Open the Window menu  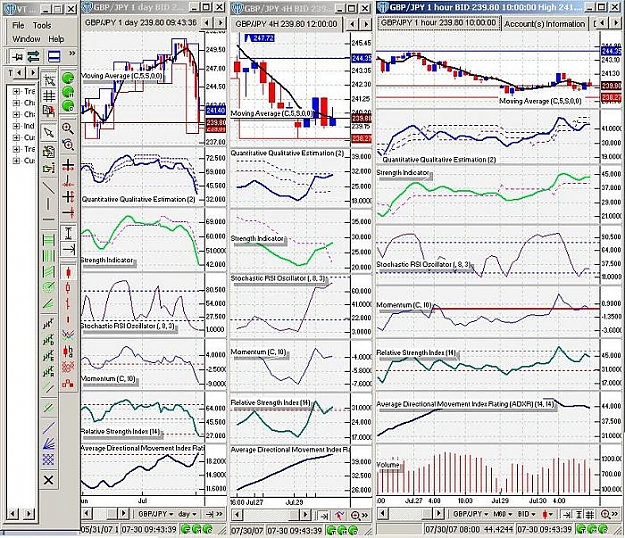click(26, 39)
